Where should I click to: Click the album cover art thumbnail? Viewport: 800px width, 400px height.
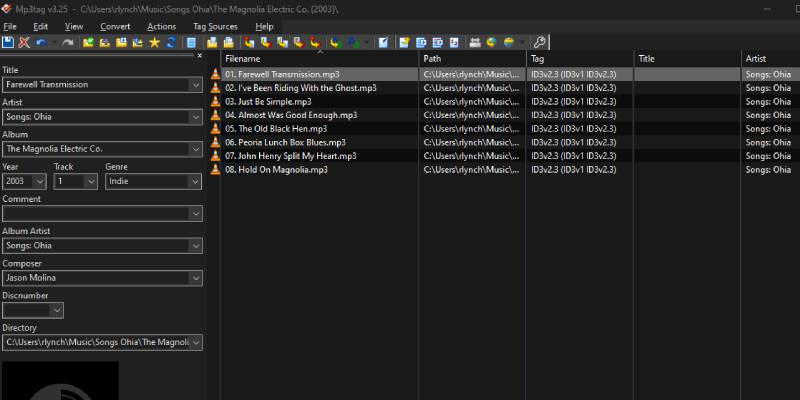(x=60, y=381)
